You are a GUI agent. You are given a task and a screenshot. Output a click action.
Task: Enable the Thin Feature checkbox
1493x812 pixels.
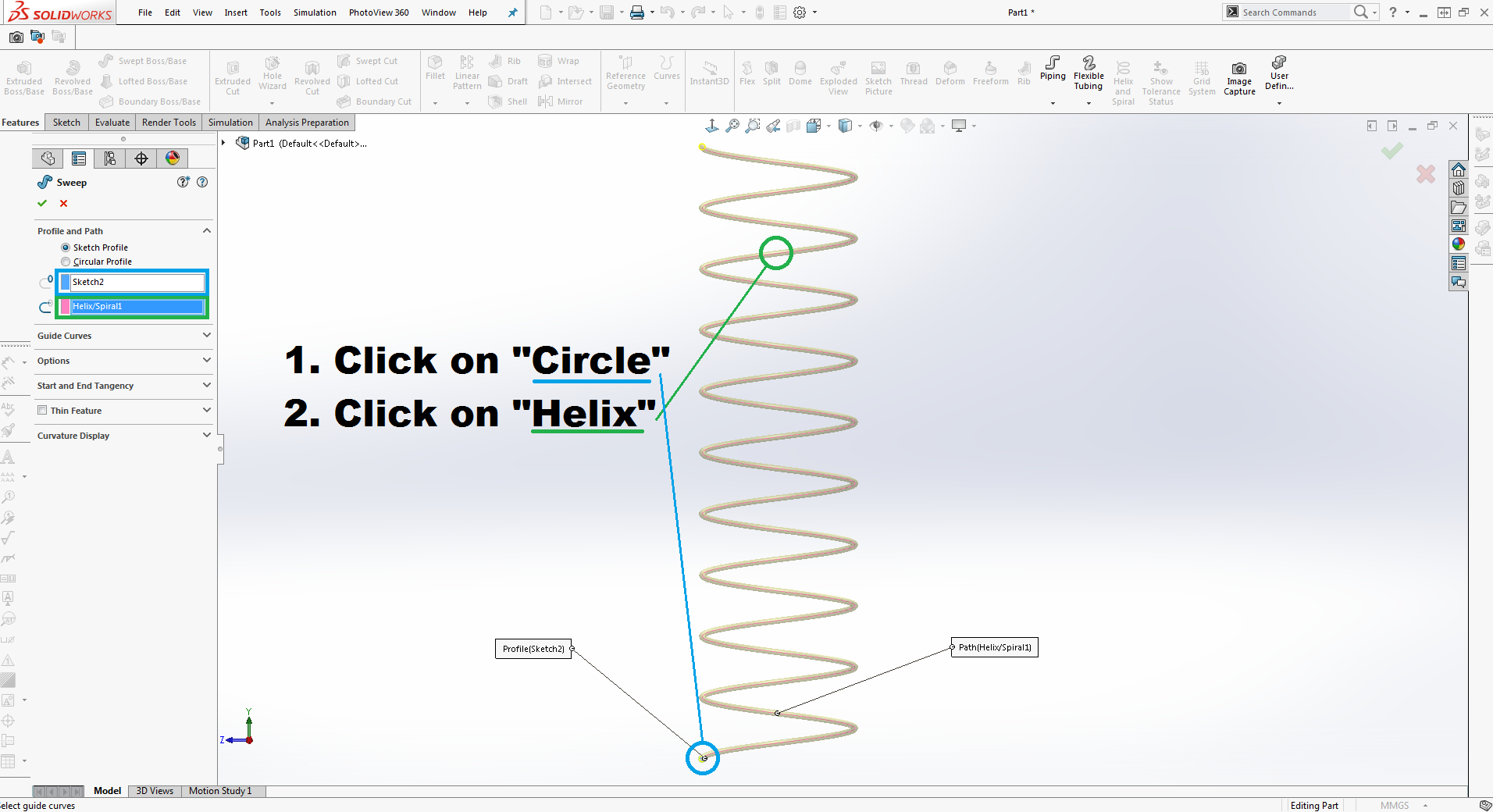[42, 411]
